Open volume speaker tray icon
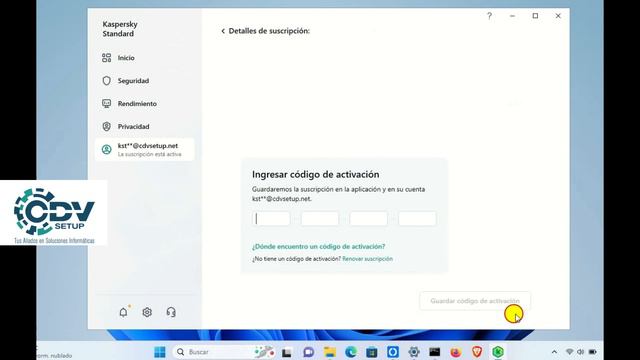The width and height of the screenshot is (640, 360). (580, 352)
